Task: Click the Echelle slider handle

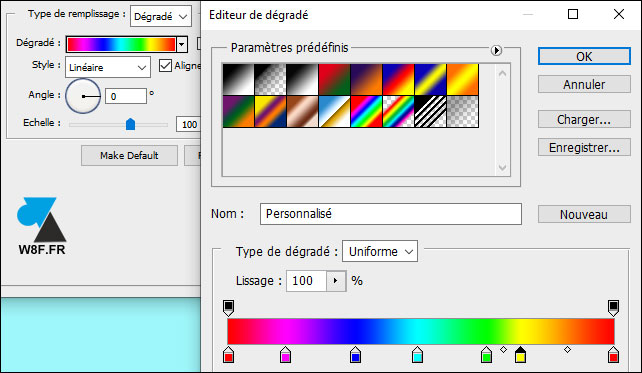Action: click(130, 124)
